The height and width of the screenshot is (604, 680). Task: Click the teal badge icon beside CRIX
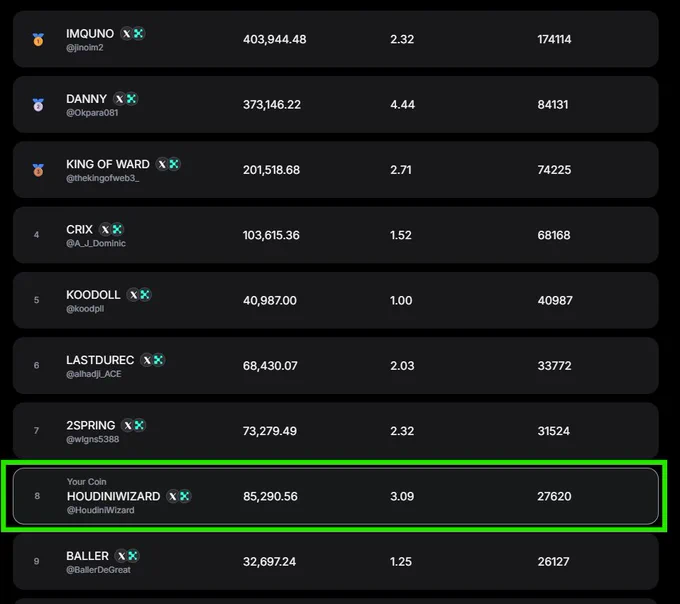(x=118, y=229)
